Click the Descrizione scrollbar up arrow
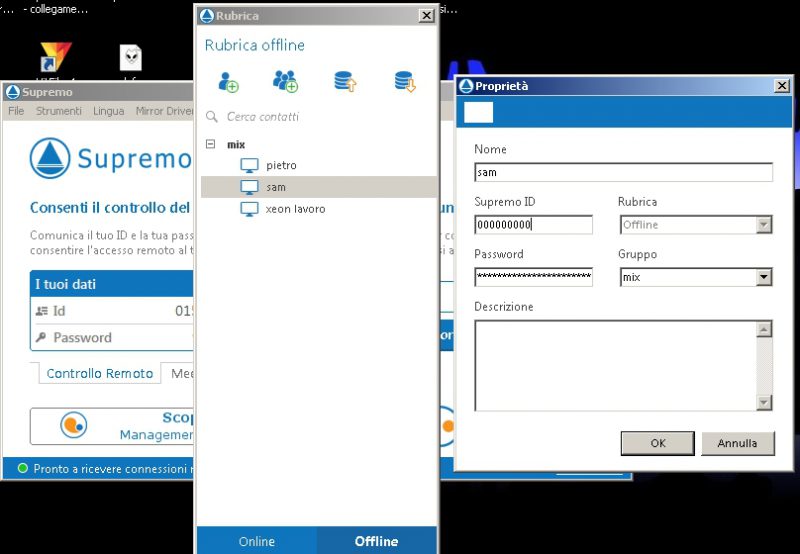800x554 pixels. point(764,330)
